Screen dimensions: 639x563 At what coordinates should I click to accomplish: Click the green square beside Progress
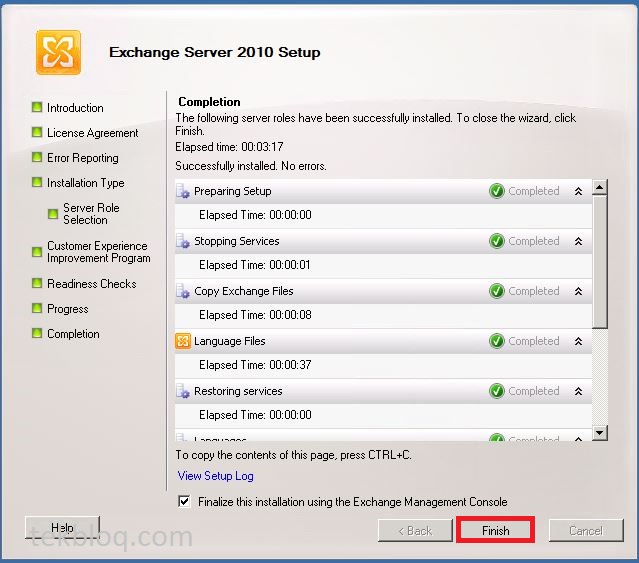pos(37,308)
